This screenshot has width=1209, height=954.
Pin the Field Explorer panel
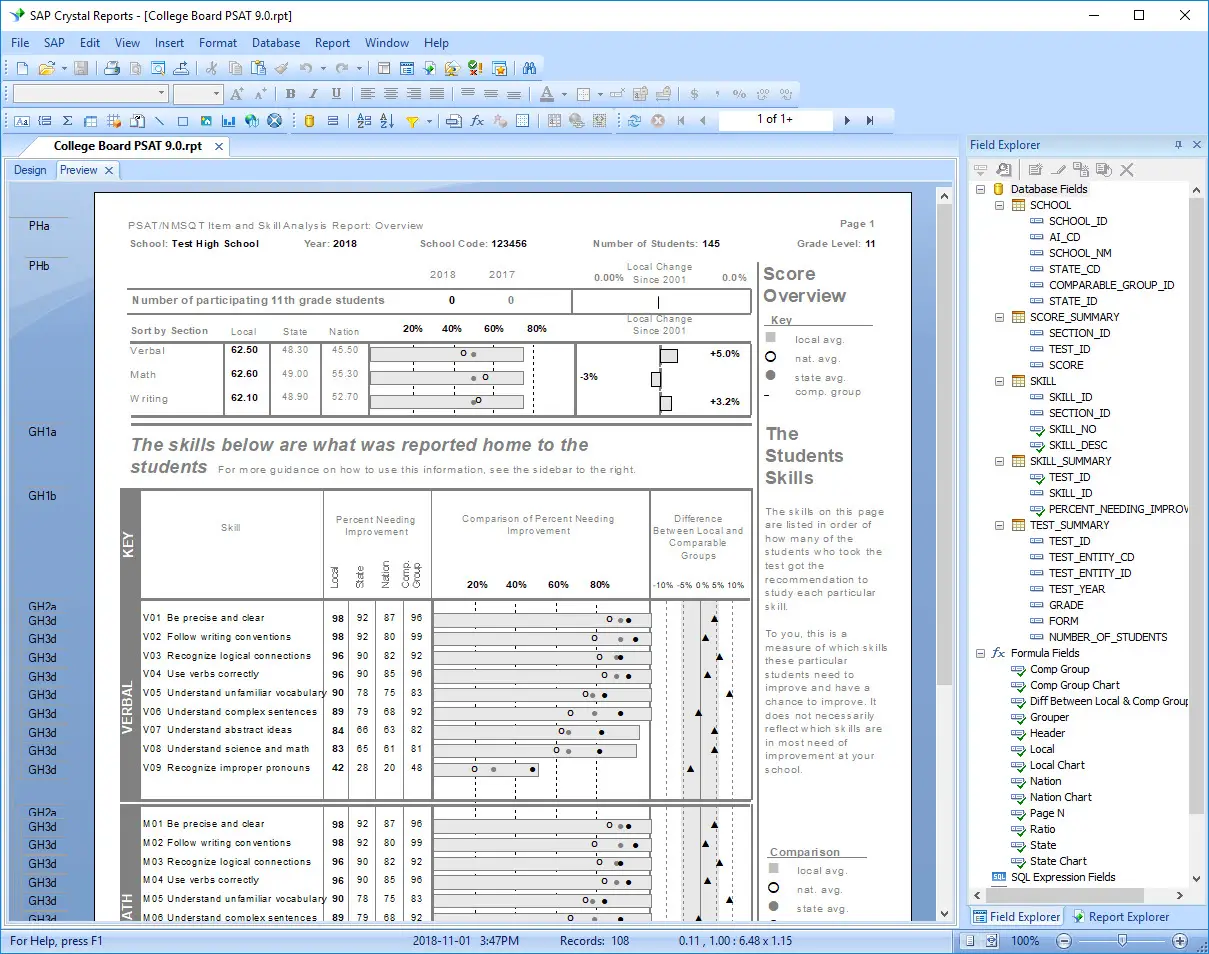[x=1178, y=145]
